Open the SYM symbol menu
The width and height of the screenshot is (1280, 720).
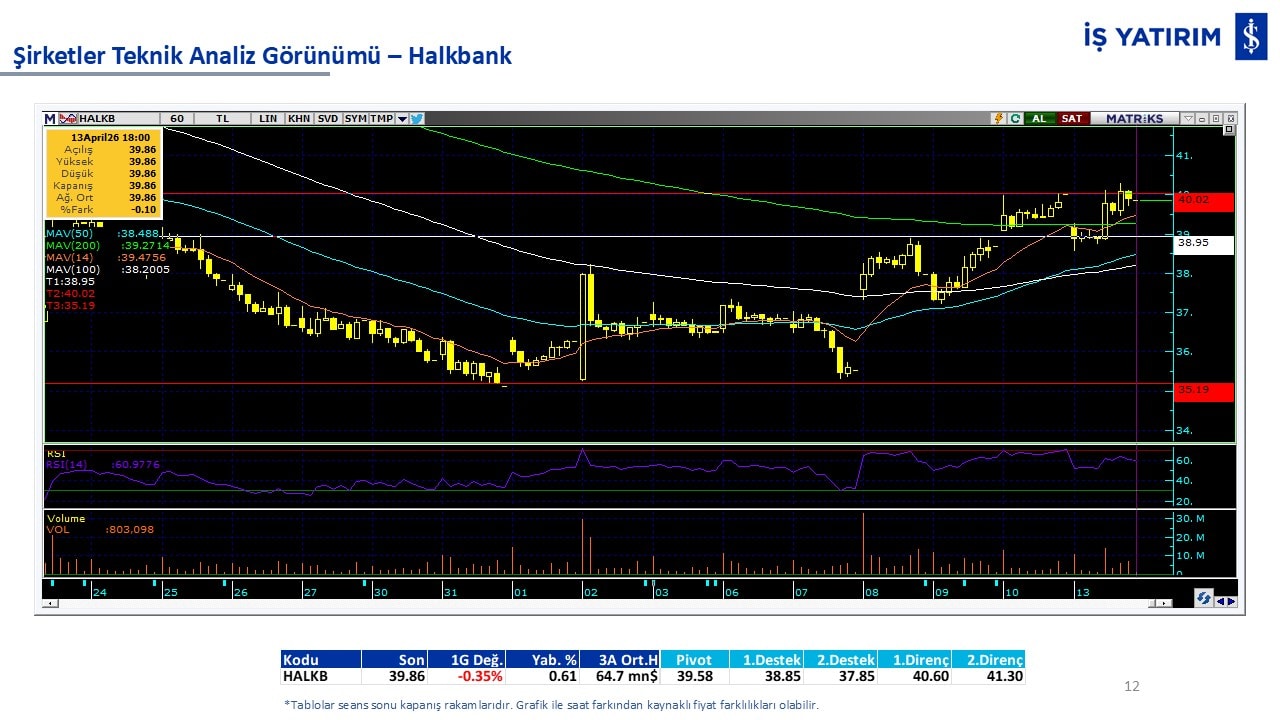click(x=355, y=118)
